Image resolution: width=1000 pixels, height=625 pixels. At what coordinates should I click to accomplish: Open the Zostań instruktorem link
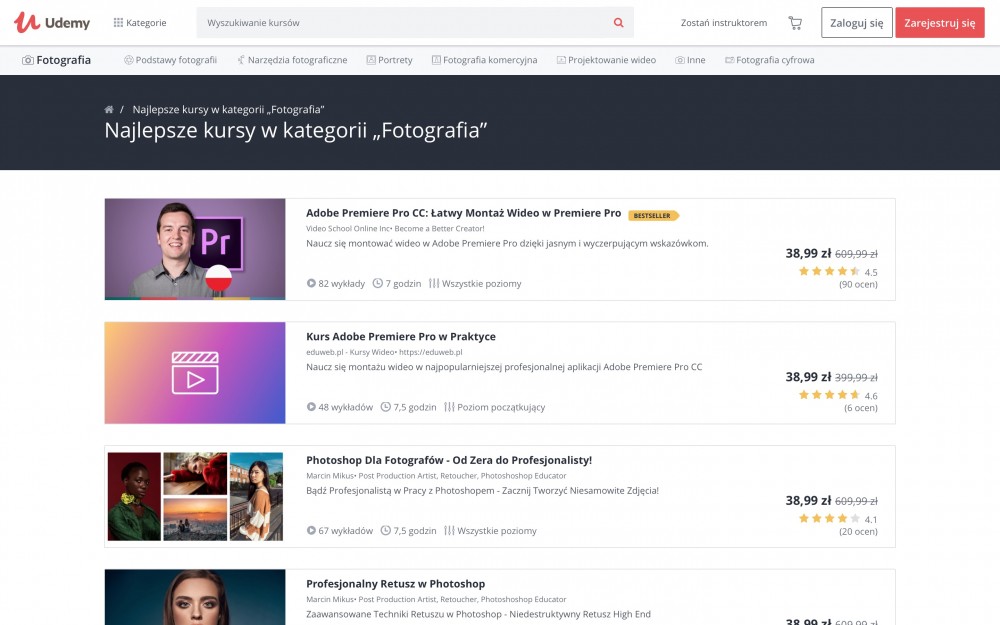(723, 23)
